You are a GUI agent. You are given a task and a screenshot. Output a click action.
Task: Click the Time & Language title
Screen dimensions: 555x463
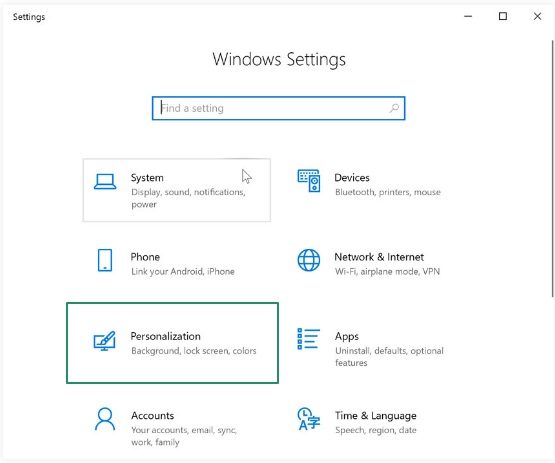tap(376, 416)
